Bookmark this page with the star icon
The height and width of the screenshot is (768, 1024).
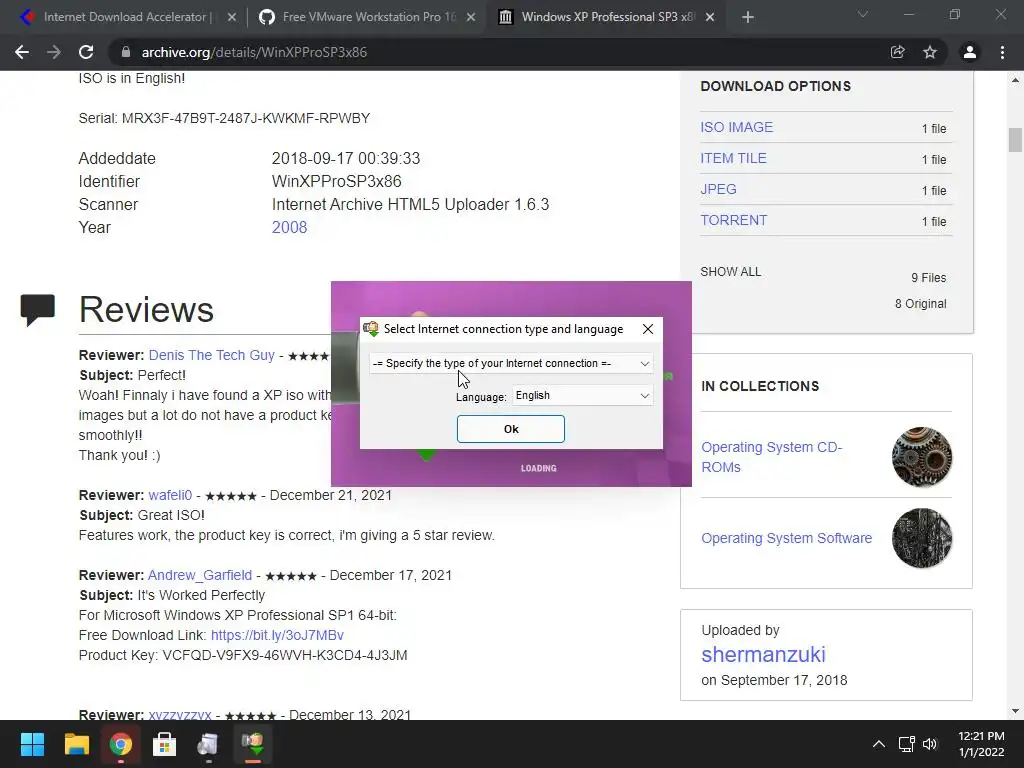click(x=930, y=52)
